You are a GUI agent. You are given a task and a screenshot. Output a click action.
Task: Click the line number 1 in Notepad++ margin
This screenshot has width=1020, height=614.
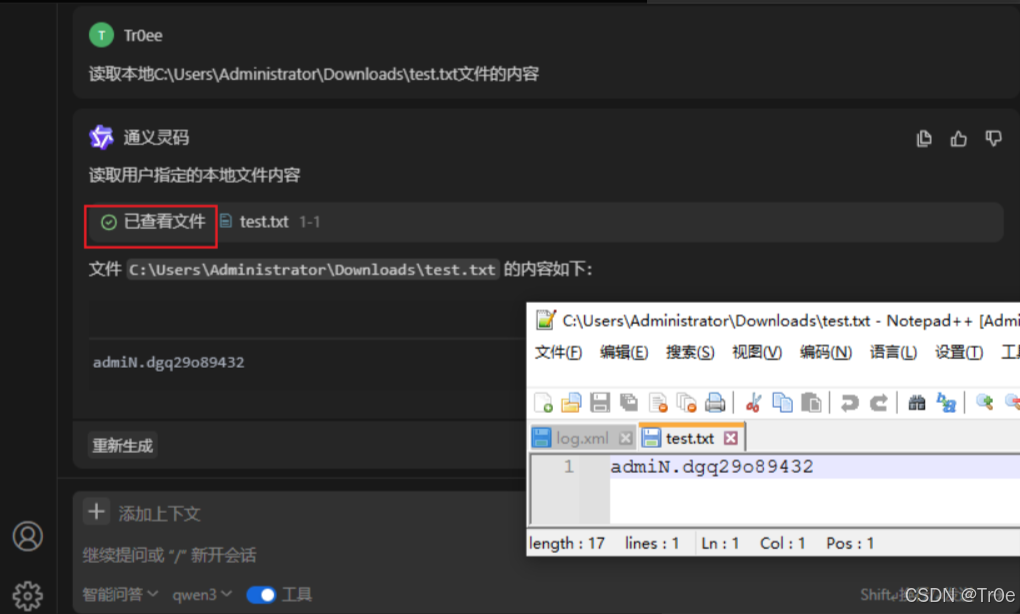coord(569,466)
